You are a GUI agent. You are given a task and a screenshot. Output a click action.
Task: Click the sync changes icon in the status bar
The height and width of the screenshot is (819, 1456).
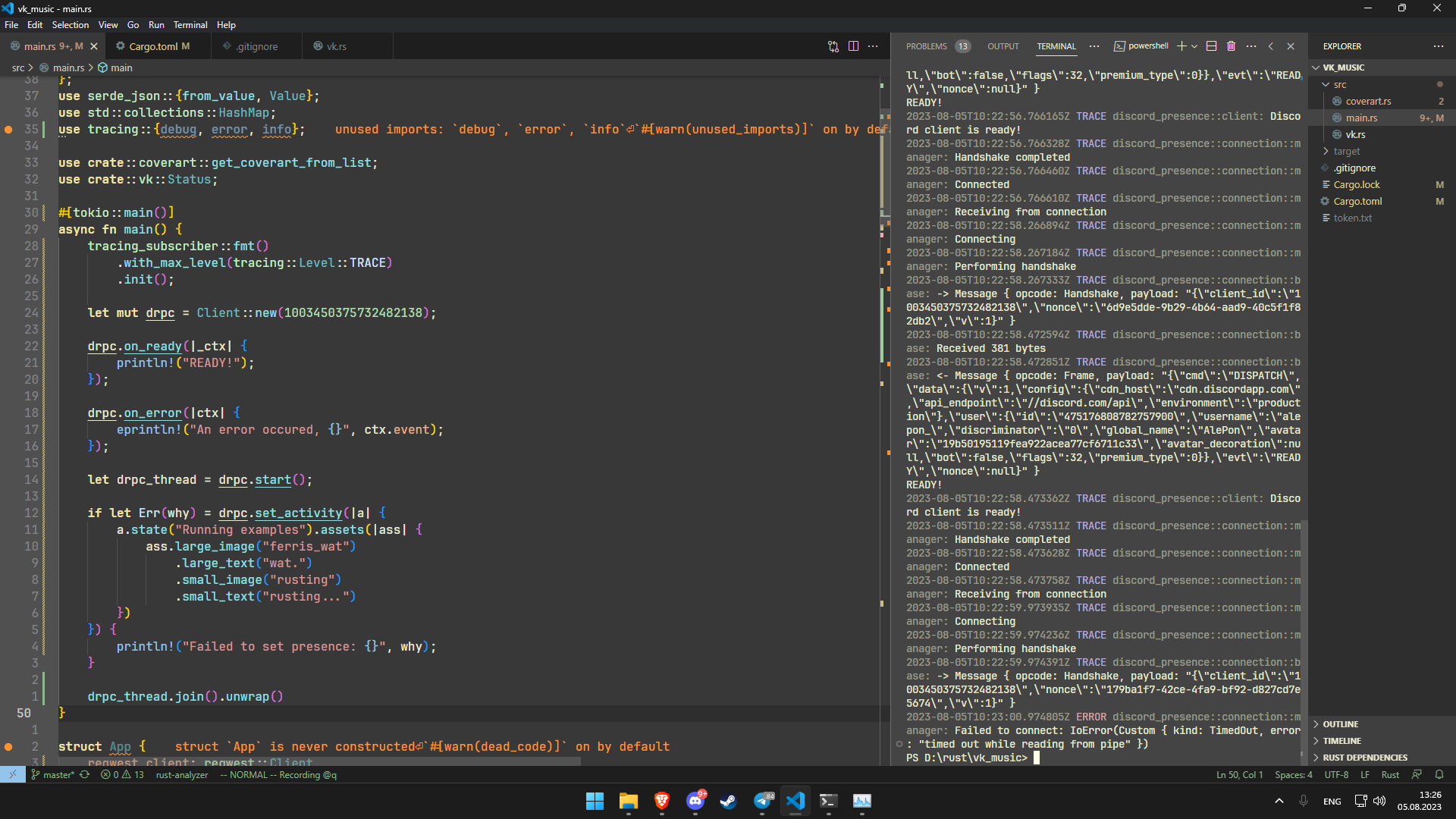coord(84,775)
